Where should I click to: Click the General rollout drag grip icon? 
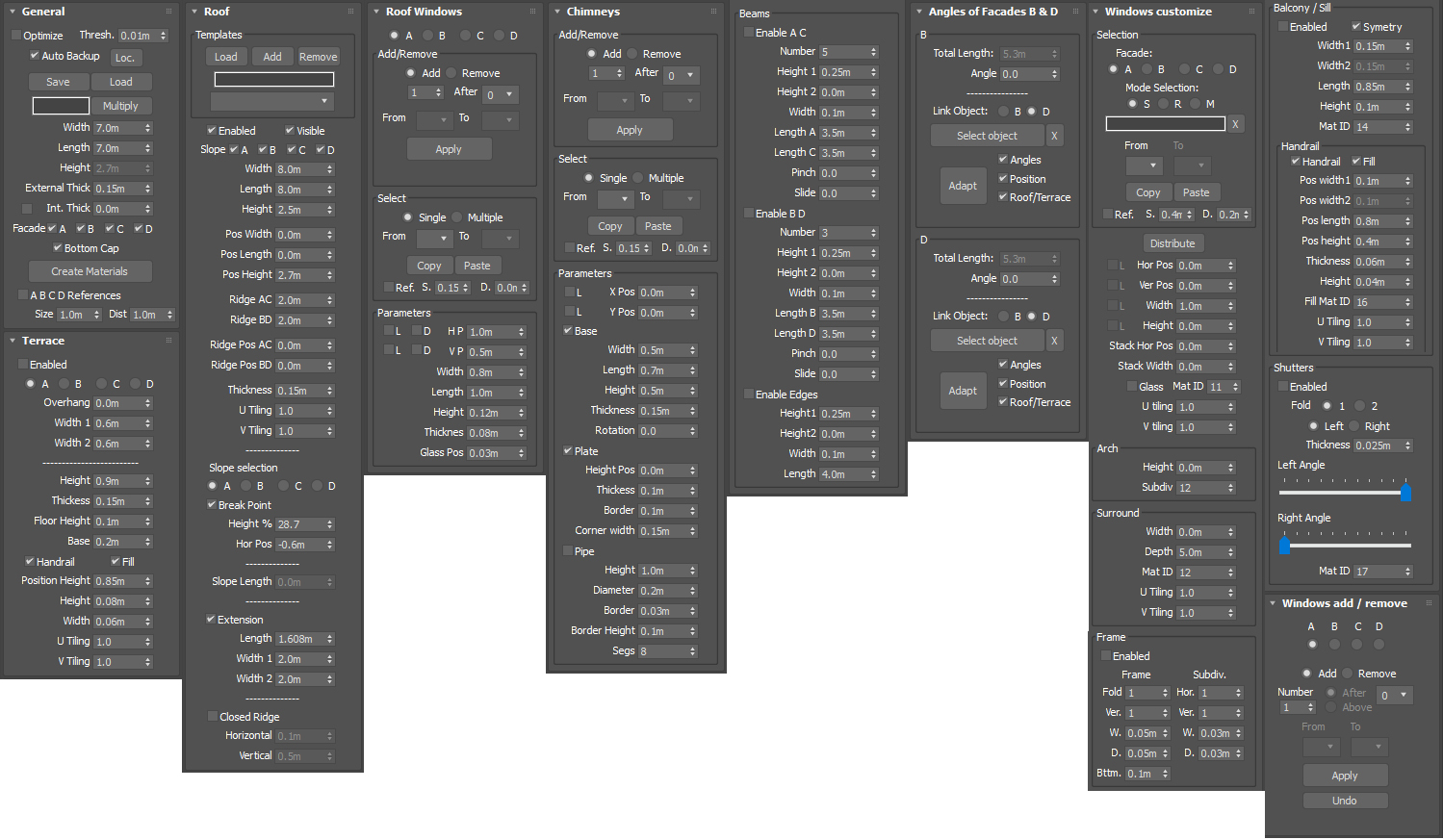pos(168,12)
